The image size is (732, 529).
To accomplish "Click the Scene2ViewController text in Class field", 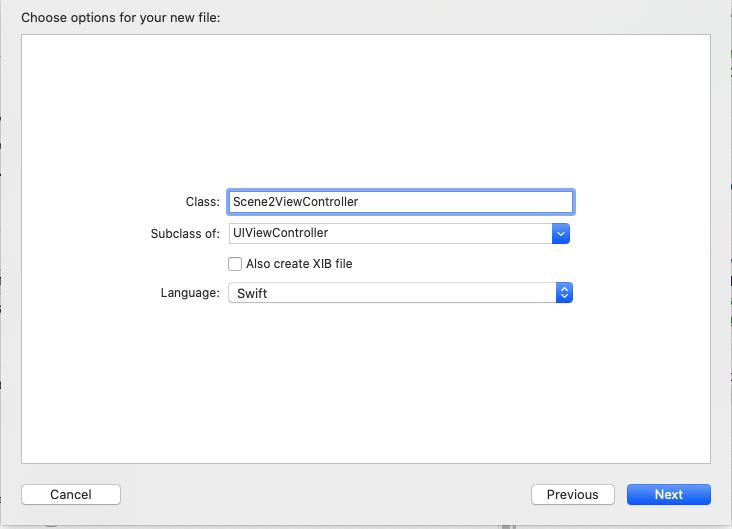I will click(x=295, y=202).
